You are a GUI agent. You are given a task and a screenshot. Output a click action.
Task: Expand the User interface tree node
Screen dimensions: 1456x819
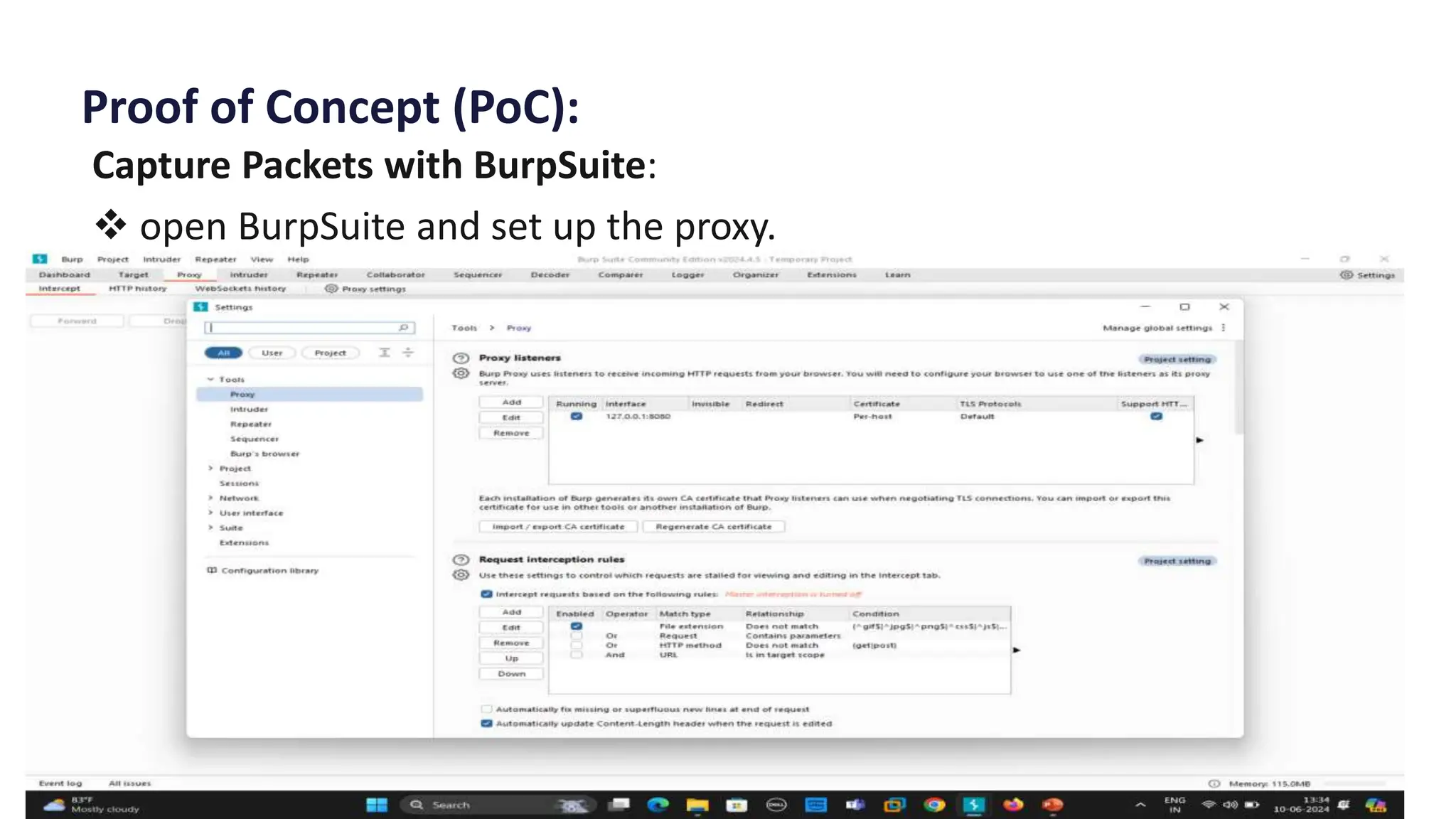(x=210, y=513)
